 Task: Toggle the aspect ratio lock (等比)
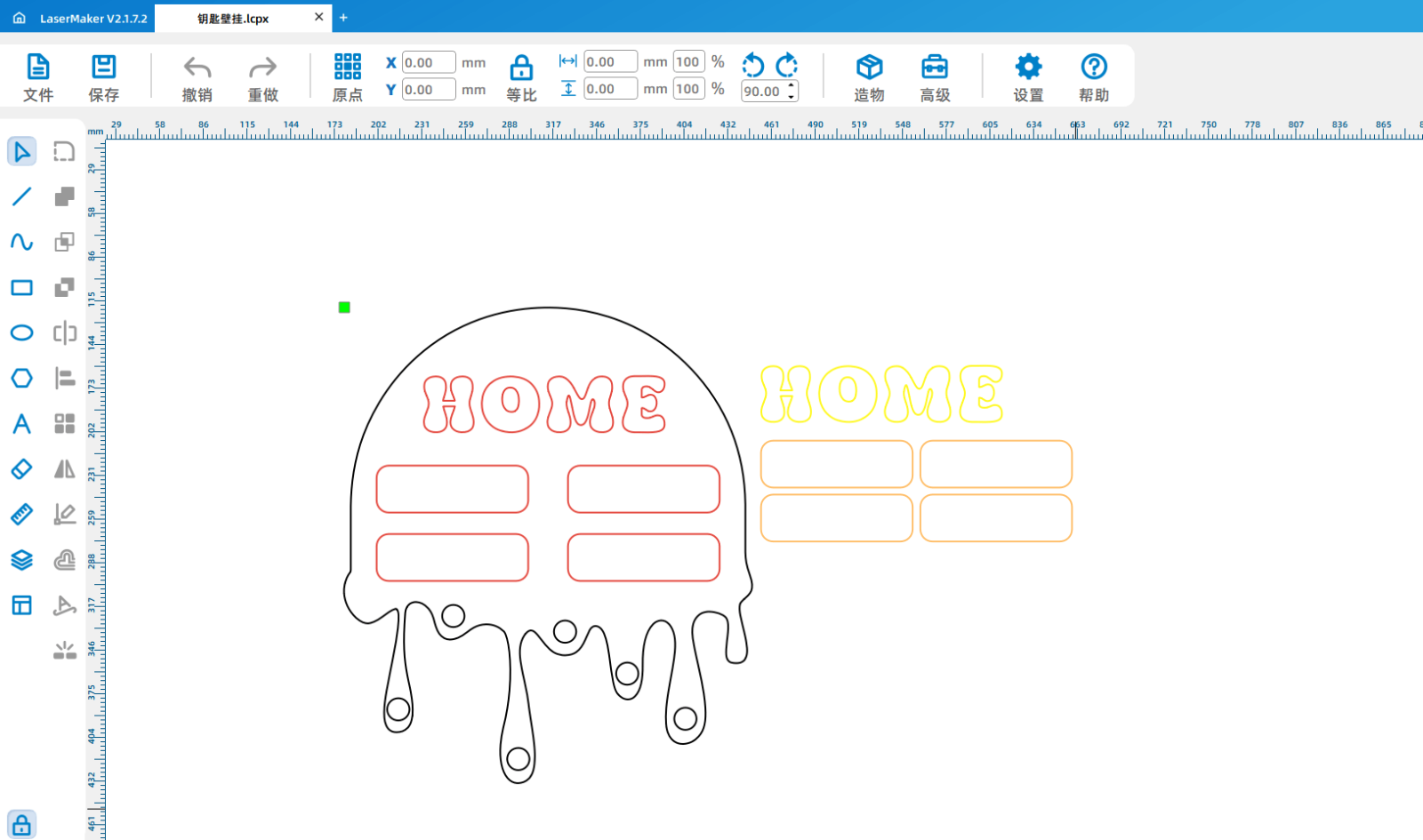coord(521,76)
